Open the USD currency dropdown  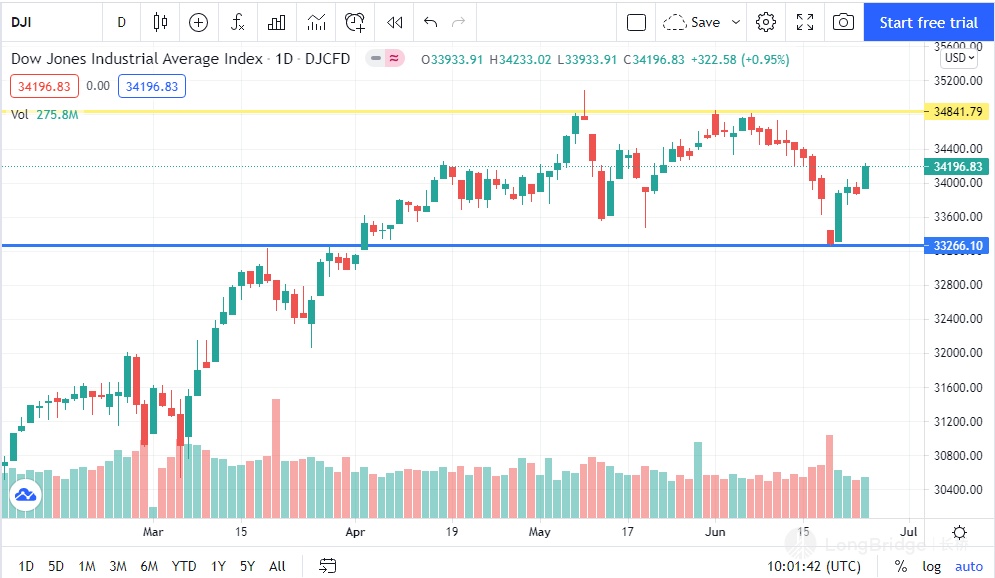pyautogui.click(x=955, y=58)
